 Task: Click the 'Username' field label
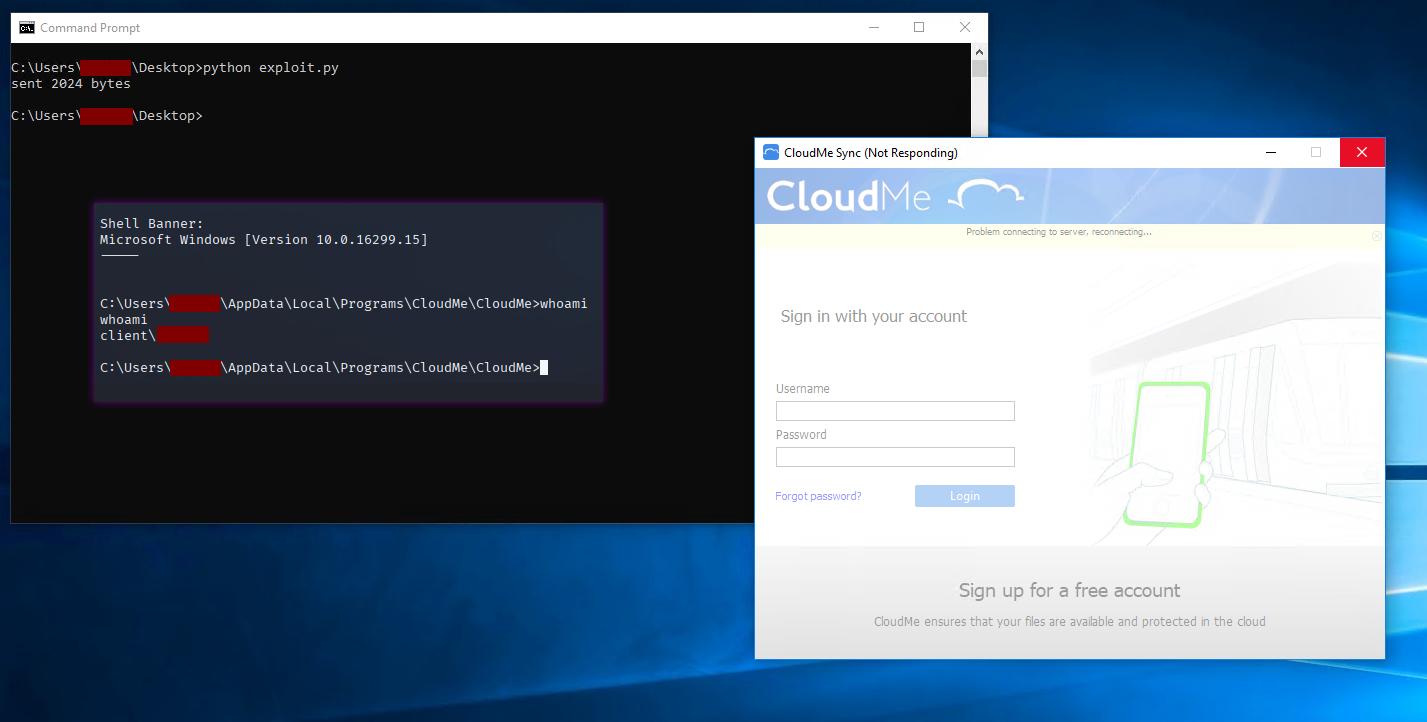point(803,389)
